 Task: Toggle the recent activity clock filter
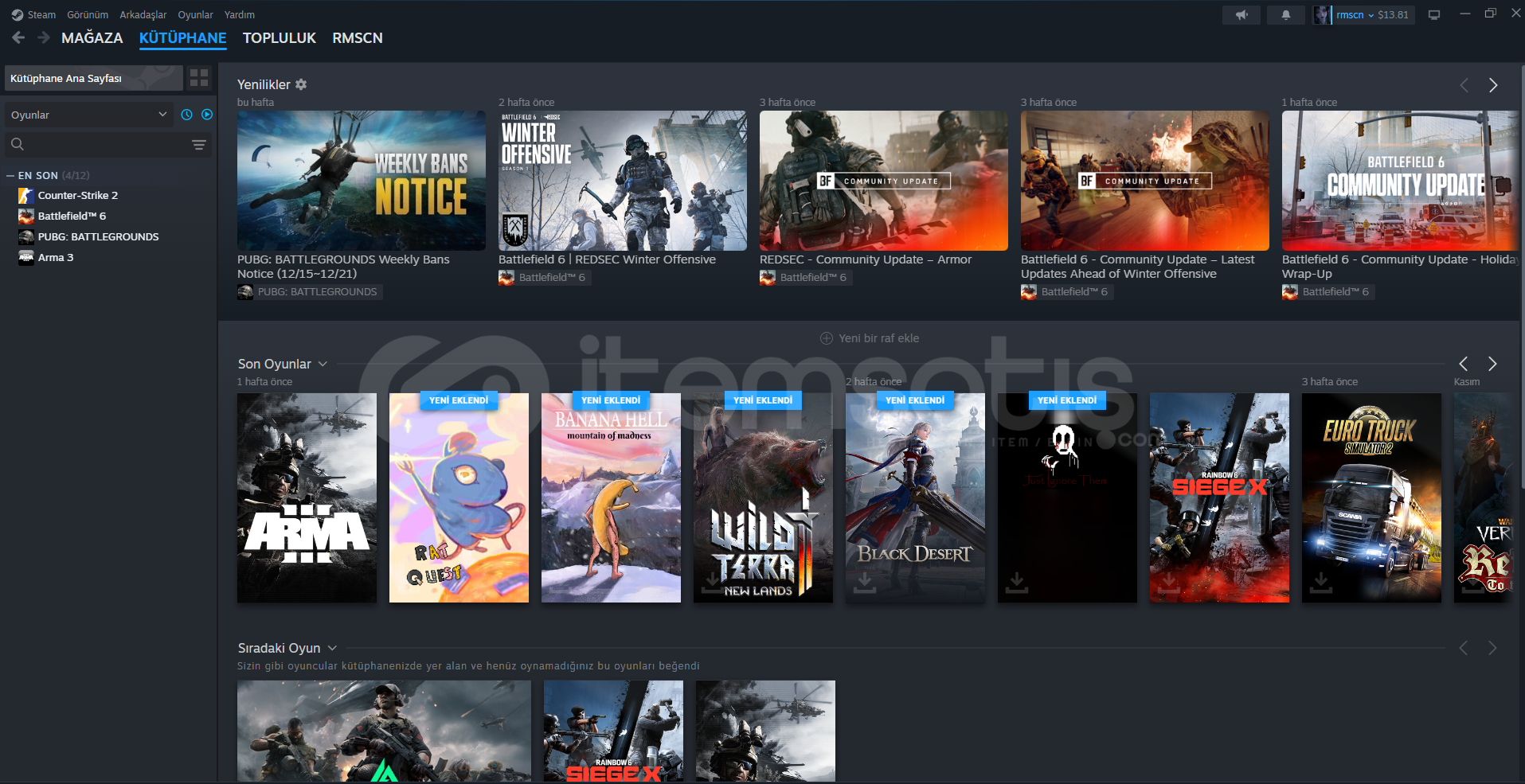point(186,115)
